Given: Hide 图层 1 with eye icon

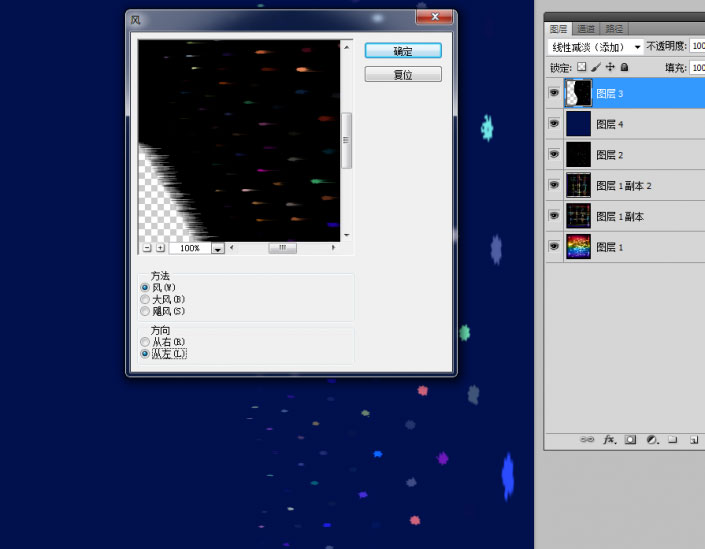Looking at the screenshot, I should [554, 246].
